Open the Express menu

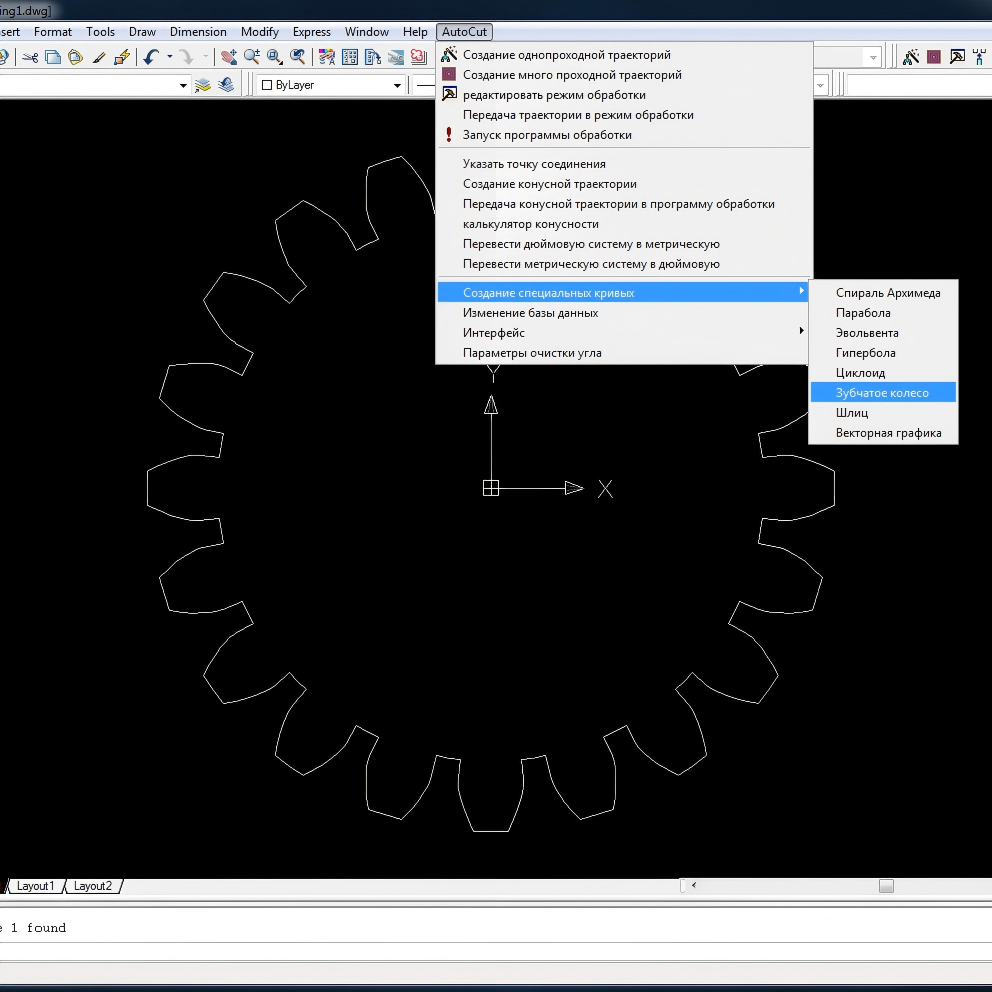coord(311,32)
